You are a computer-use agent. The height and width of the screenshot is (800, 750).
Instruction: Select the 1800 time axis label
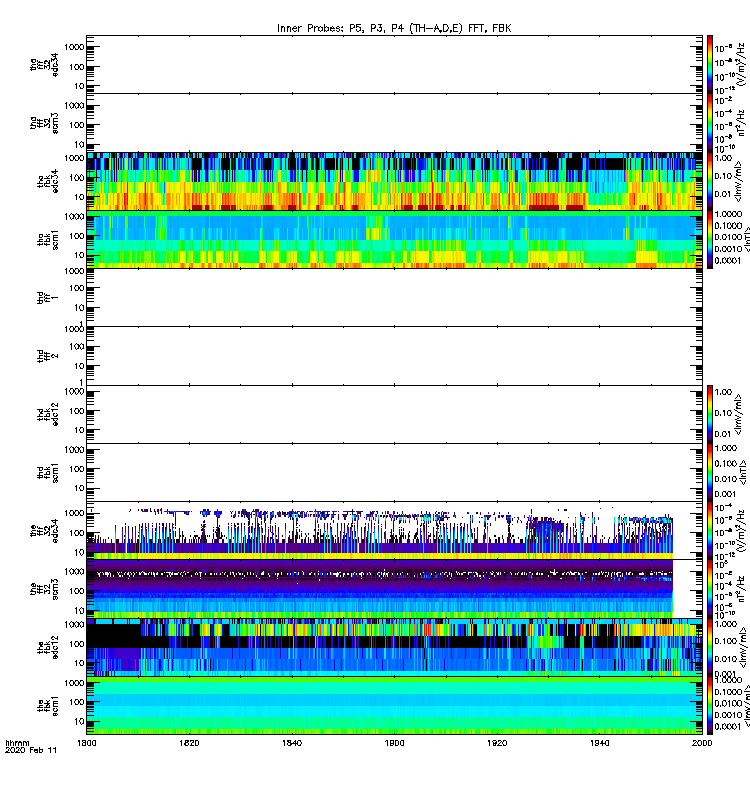pos(86,743)
